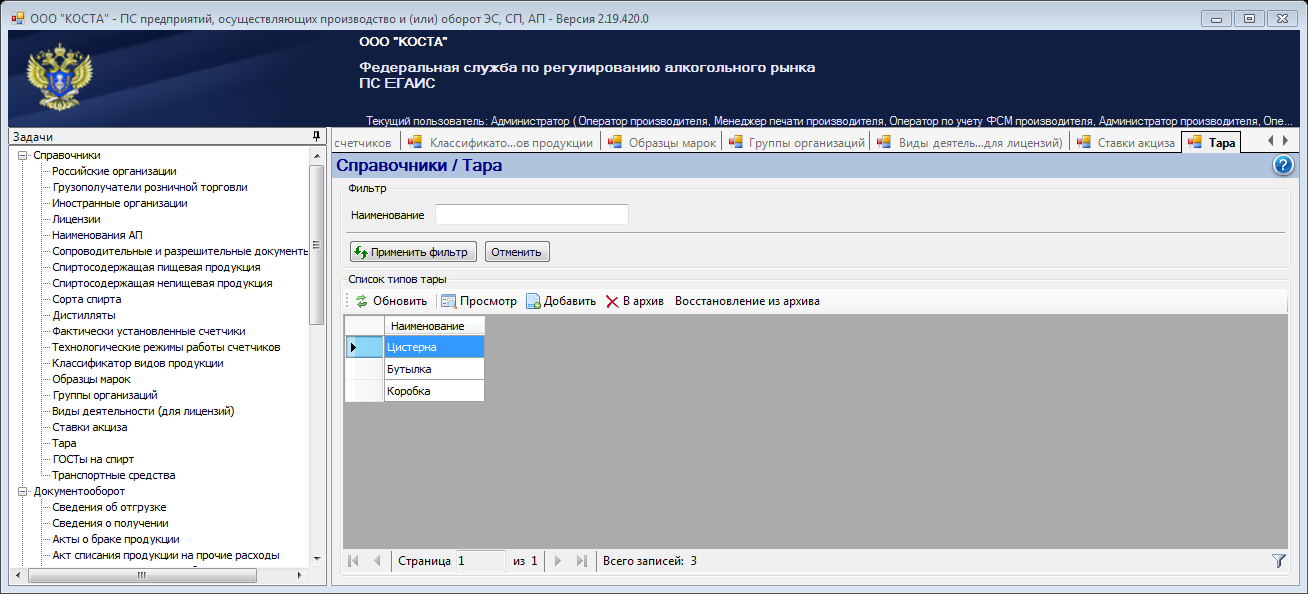The height and width of the screenshot is (594, 1308).
Task: Open Наименования АП tree item
Action: pyautogui.click(x=98, y=235)
